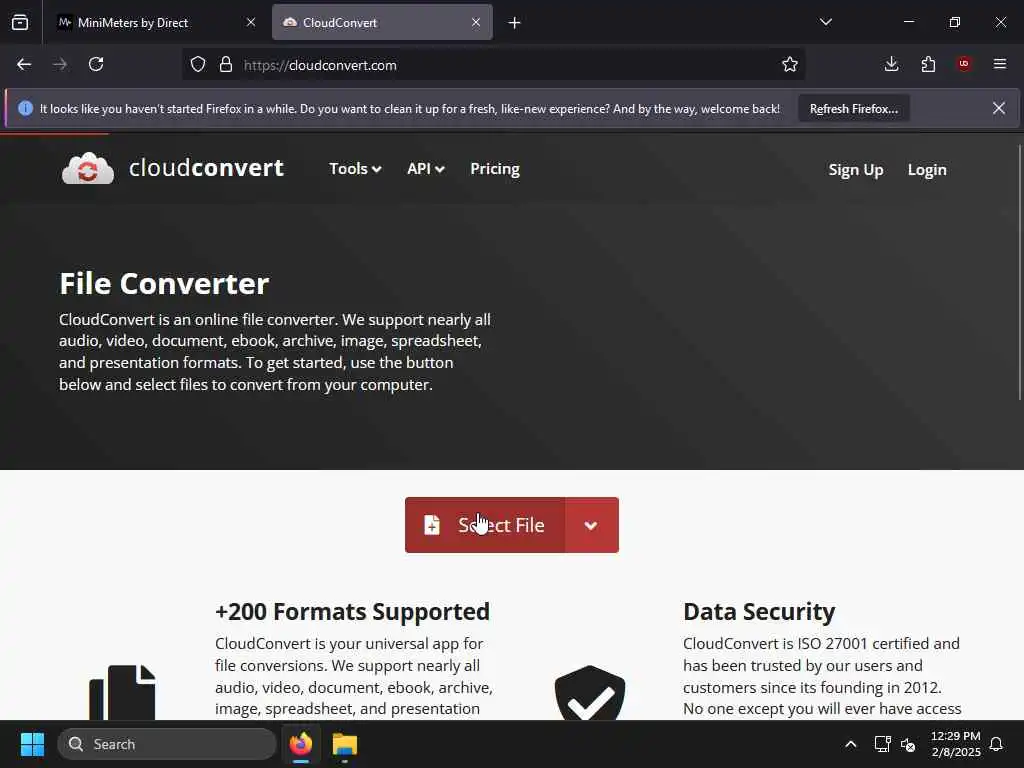Expand Select File source options arrow
The image size is (1024, 768).
[x=591, y=525]
